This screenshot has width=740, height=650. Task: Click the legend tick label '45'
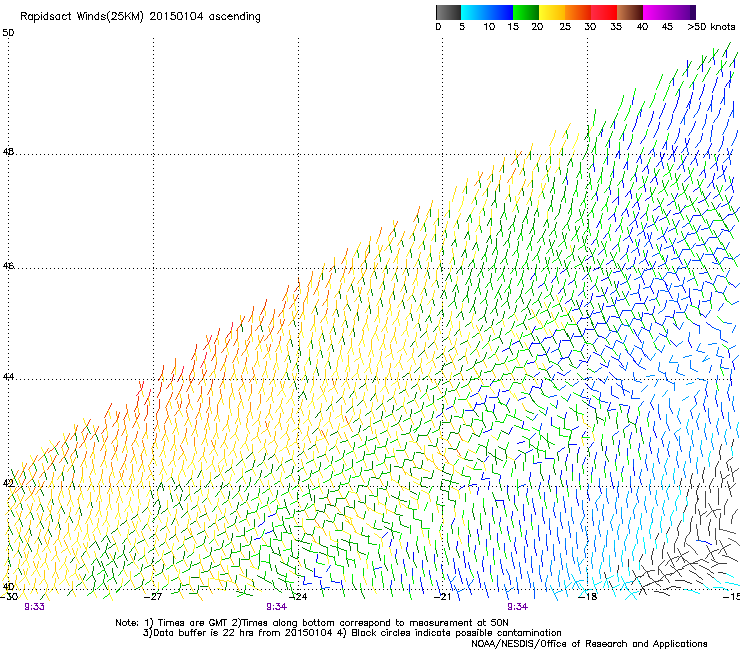(667, 27)
